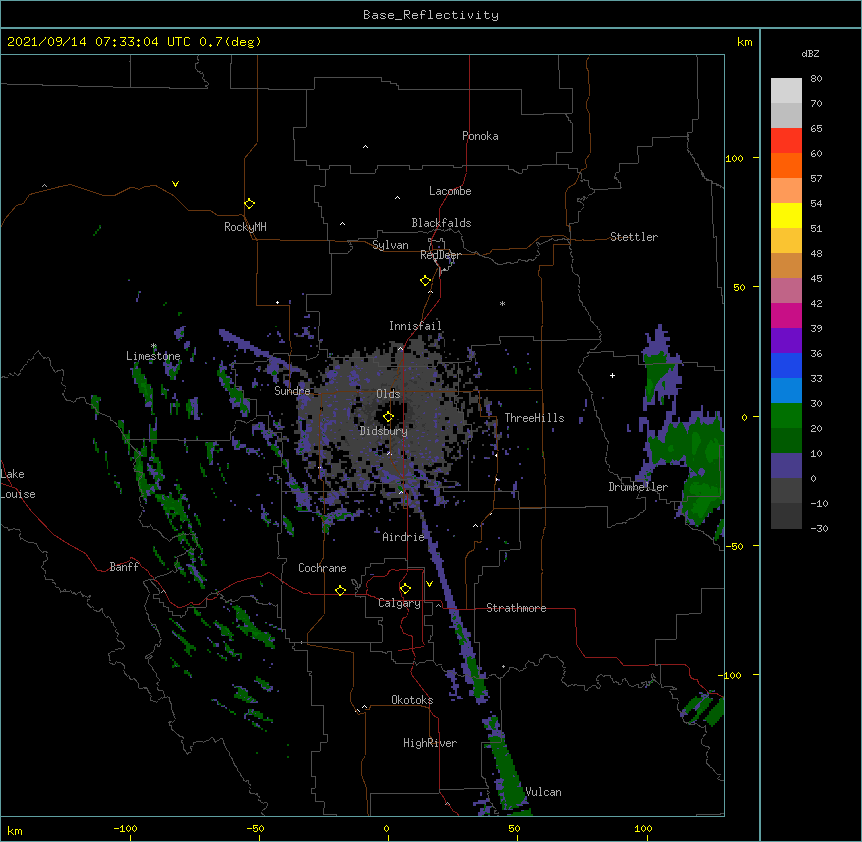The height and width of the screenshot is (842, 862).
Task: Pick the red 60-65 dBZ legend swatch
Action: click(786, 141)
